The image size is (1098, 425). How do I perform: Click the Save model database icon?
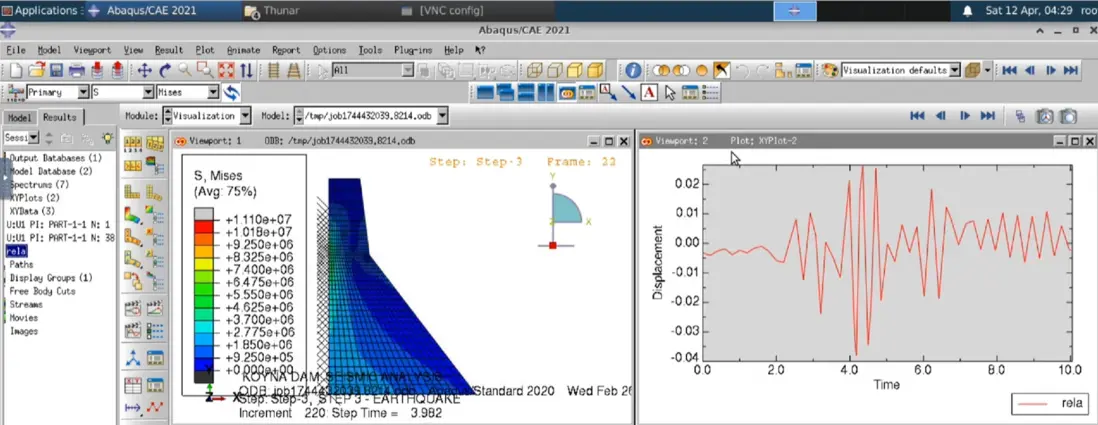(x=55, y=71)
